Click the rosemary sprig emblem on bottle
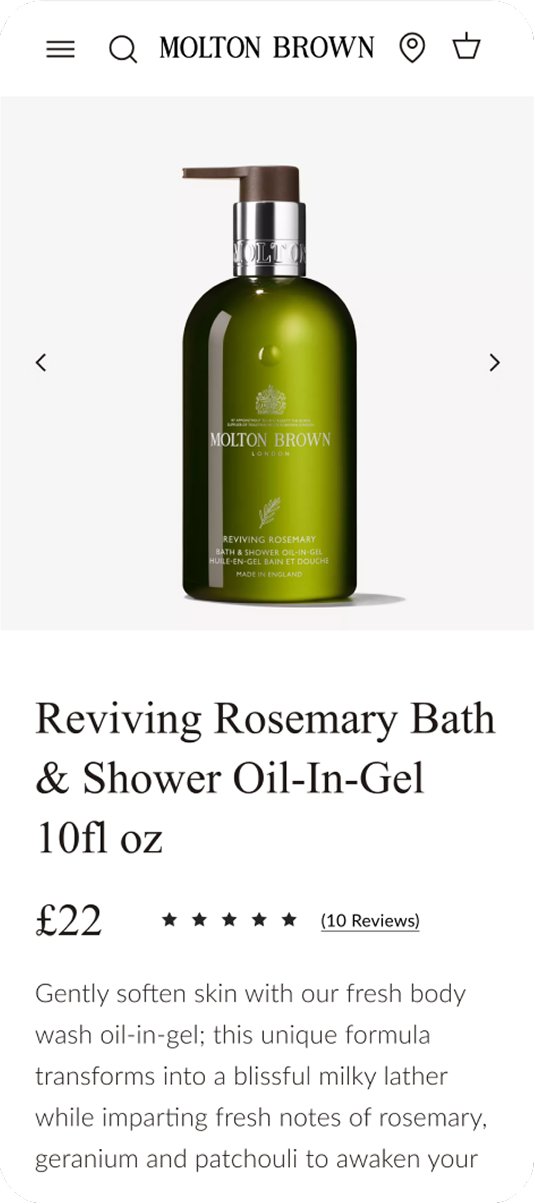535x1204 pixels. 269,512
